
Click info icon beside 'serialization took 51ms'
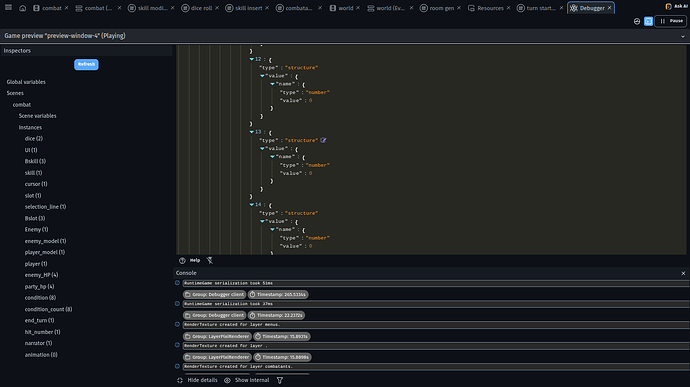(177, 283)
